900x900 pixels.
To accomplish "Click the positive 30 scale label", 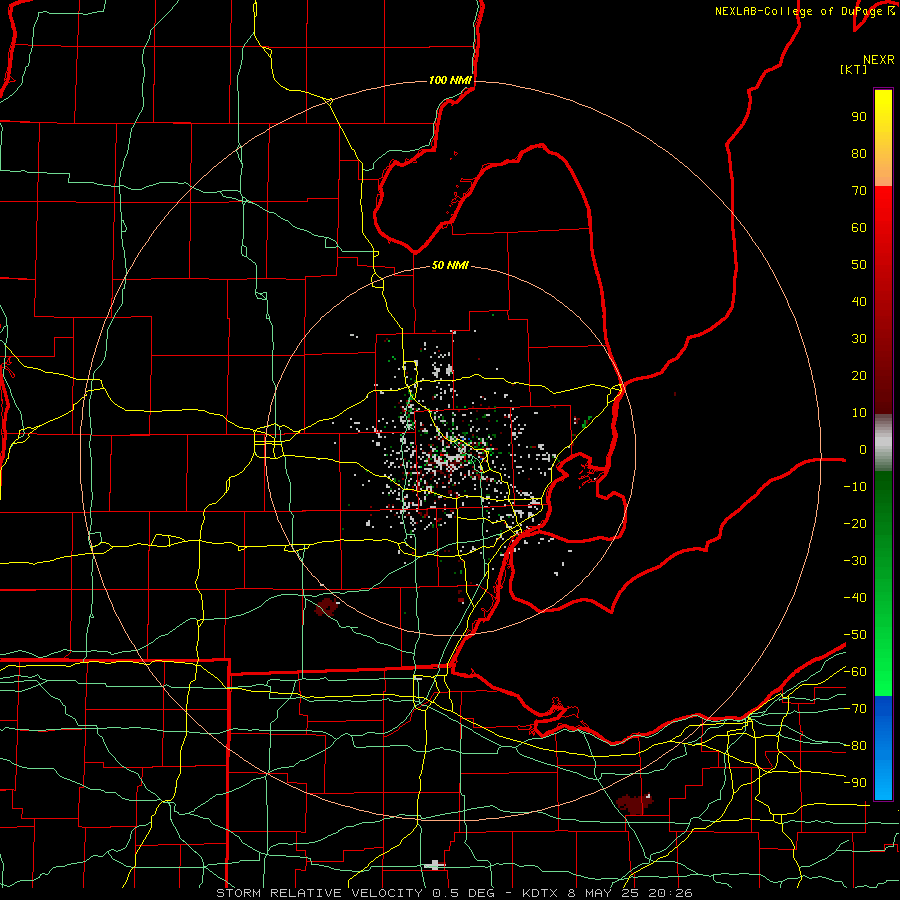I will coord(859,339).
